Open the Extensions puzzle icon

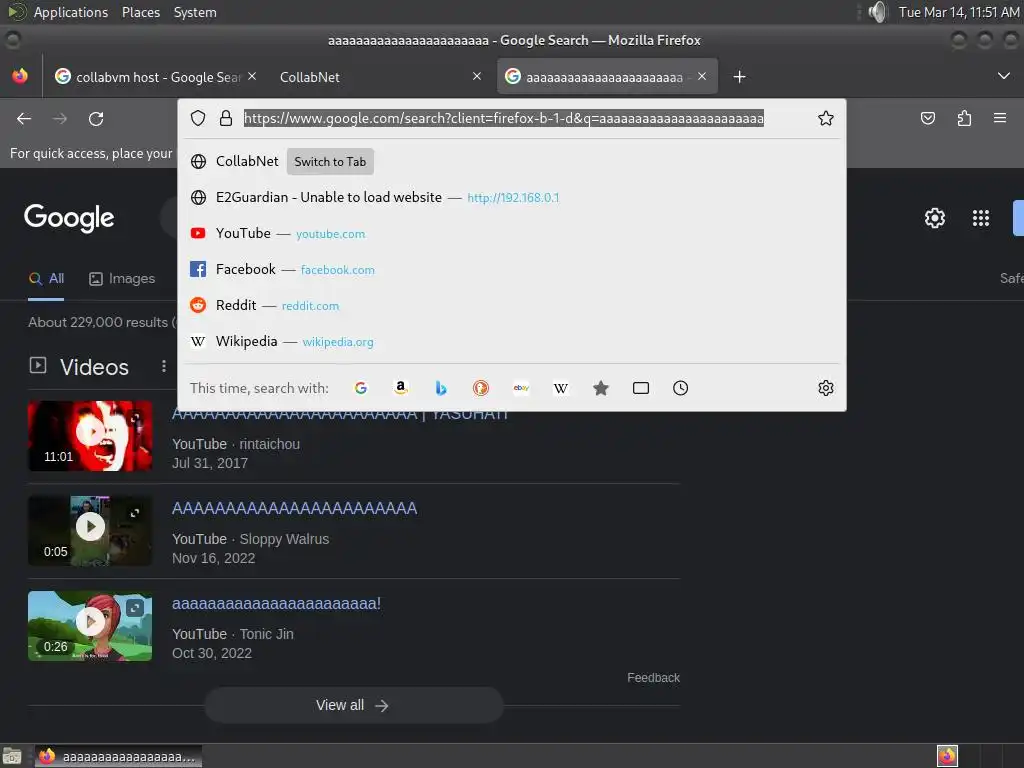[964, 118]
